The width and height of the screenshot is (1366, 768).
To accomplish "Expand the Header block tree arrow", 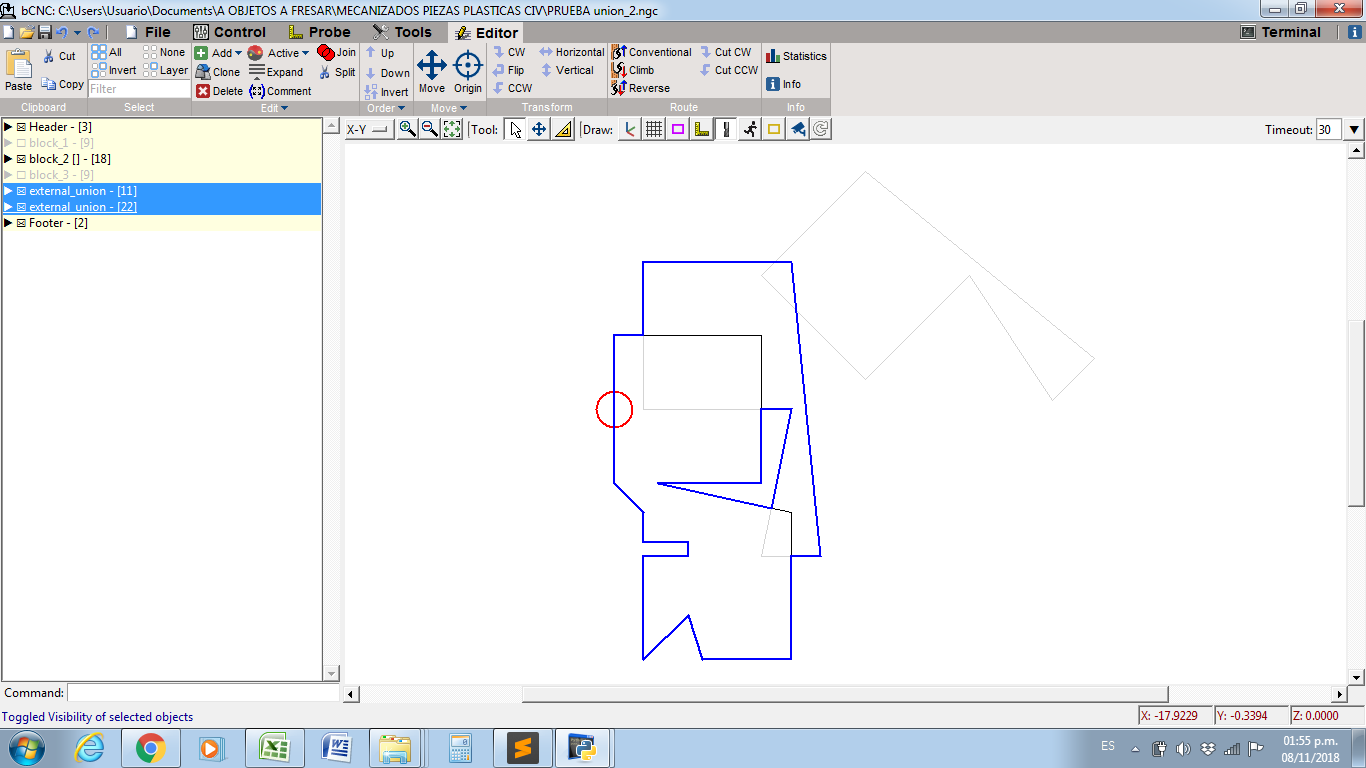I will (8, 127).
